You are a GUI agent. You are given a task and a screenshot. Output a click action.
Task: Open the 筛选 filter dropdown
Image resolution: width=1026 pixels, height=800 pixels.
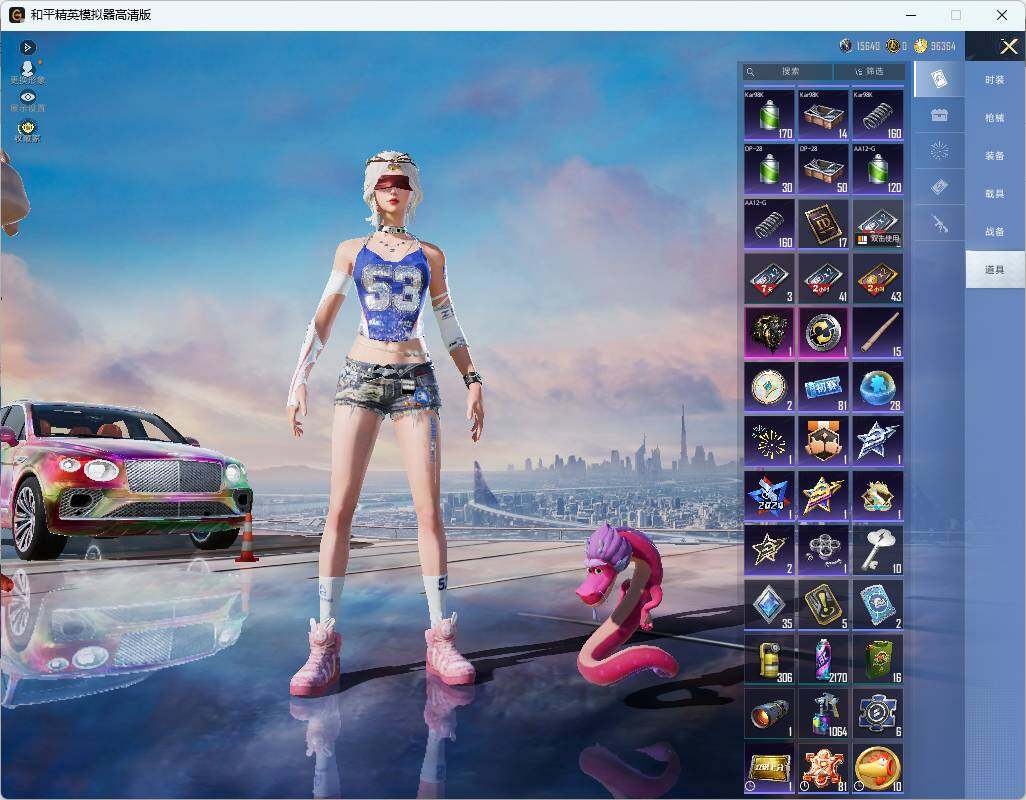[870, 71]
